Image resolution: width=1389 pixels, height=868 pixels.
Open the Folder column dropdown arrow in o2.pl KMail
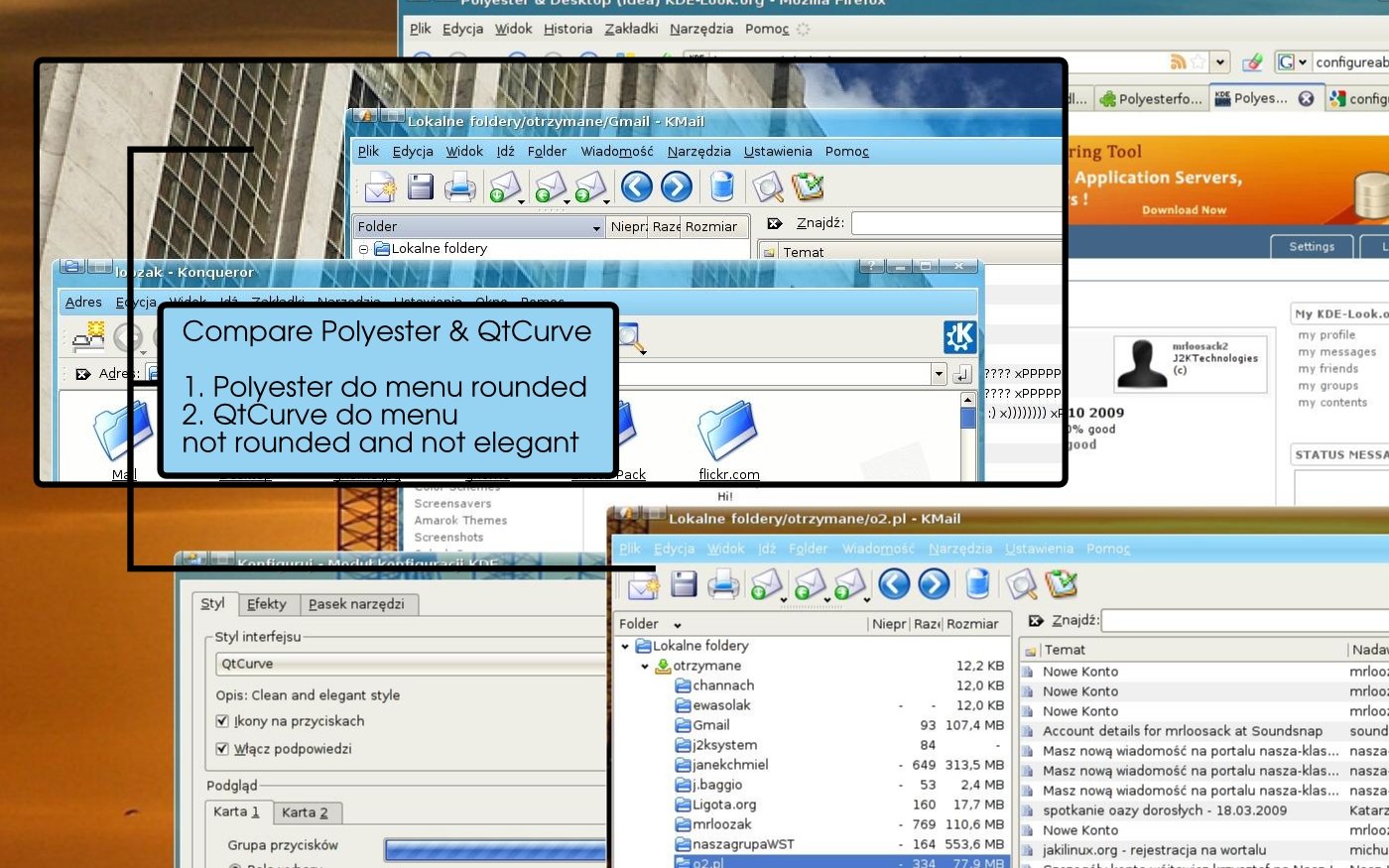point(678,625)
